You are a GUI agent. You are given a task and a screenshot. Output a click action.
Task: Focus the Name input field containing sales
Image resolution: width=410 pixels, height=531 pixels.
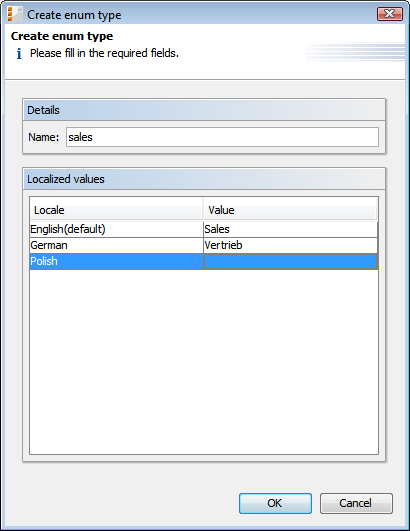point(222,137)
